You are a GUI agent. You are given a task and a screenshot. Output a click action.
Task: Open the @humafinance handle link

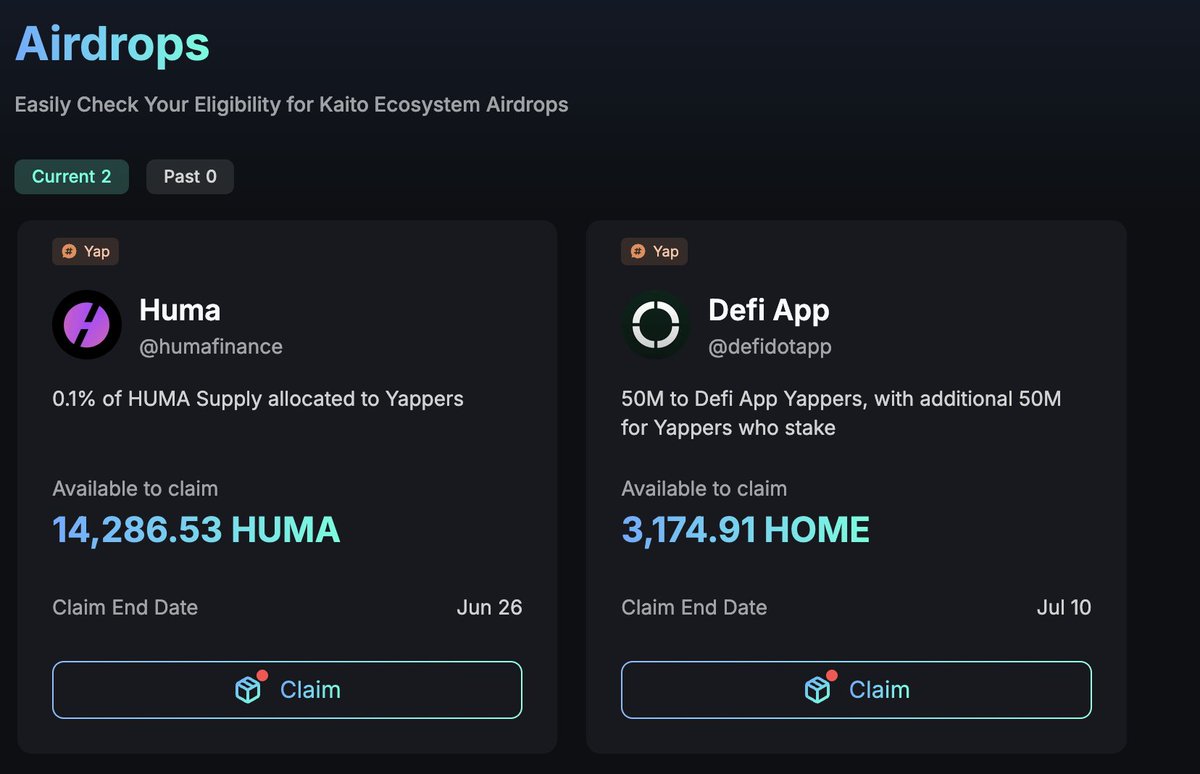(x=211, y=347)
